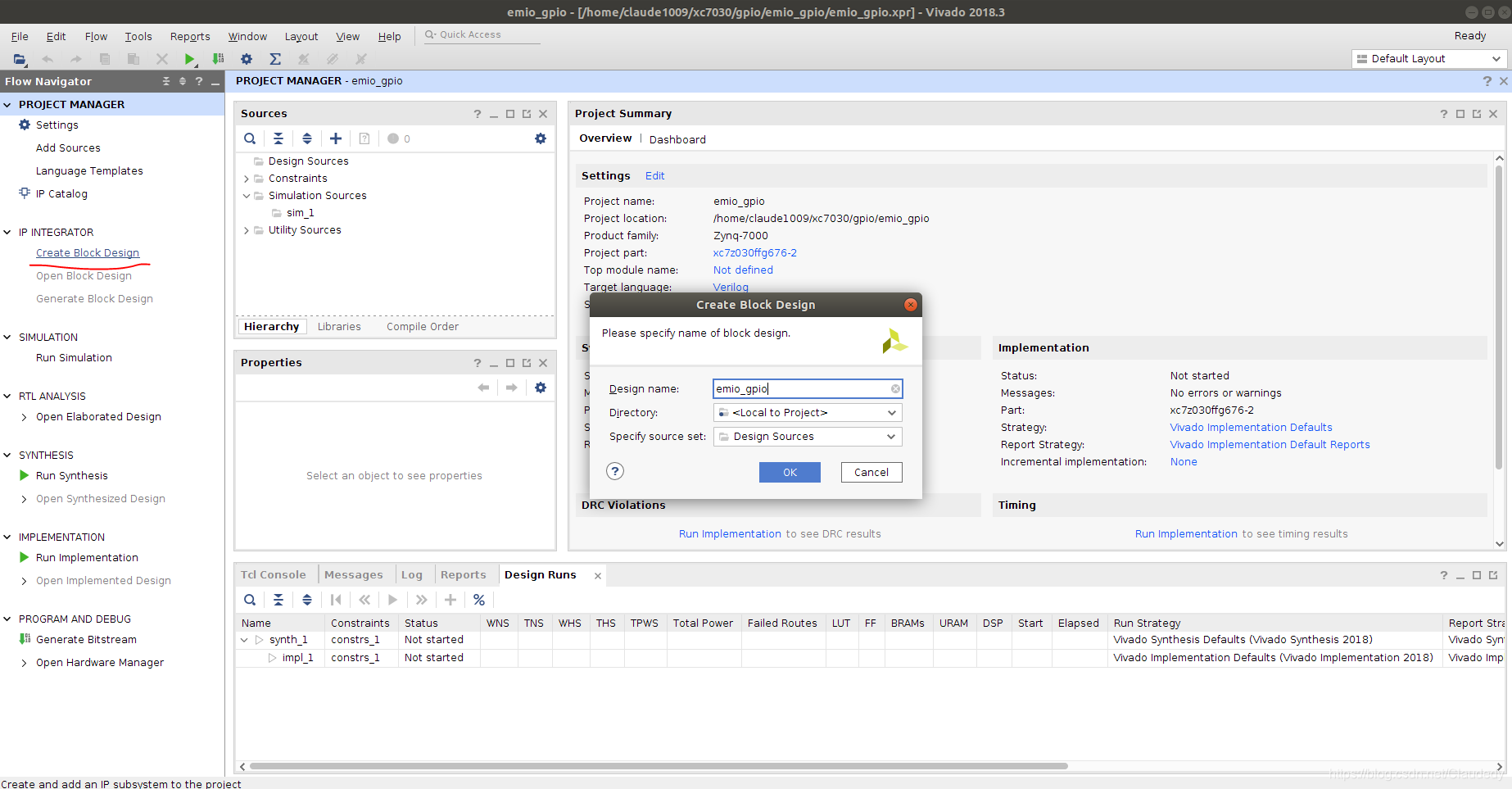
Task: Collapse Simulation Sources folder
Action: tap(247, 196)
